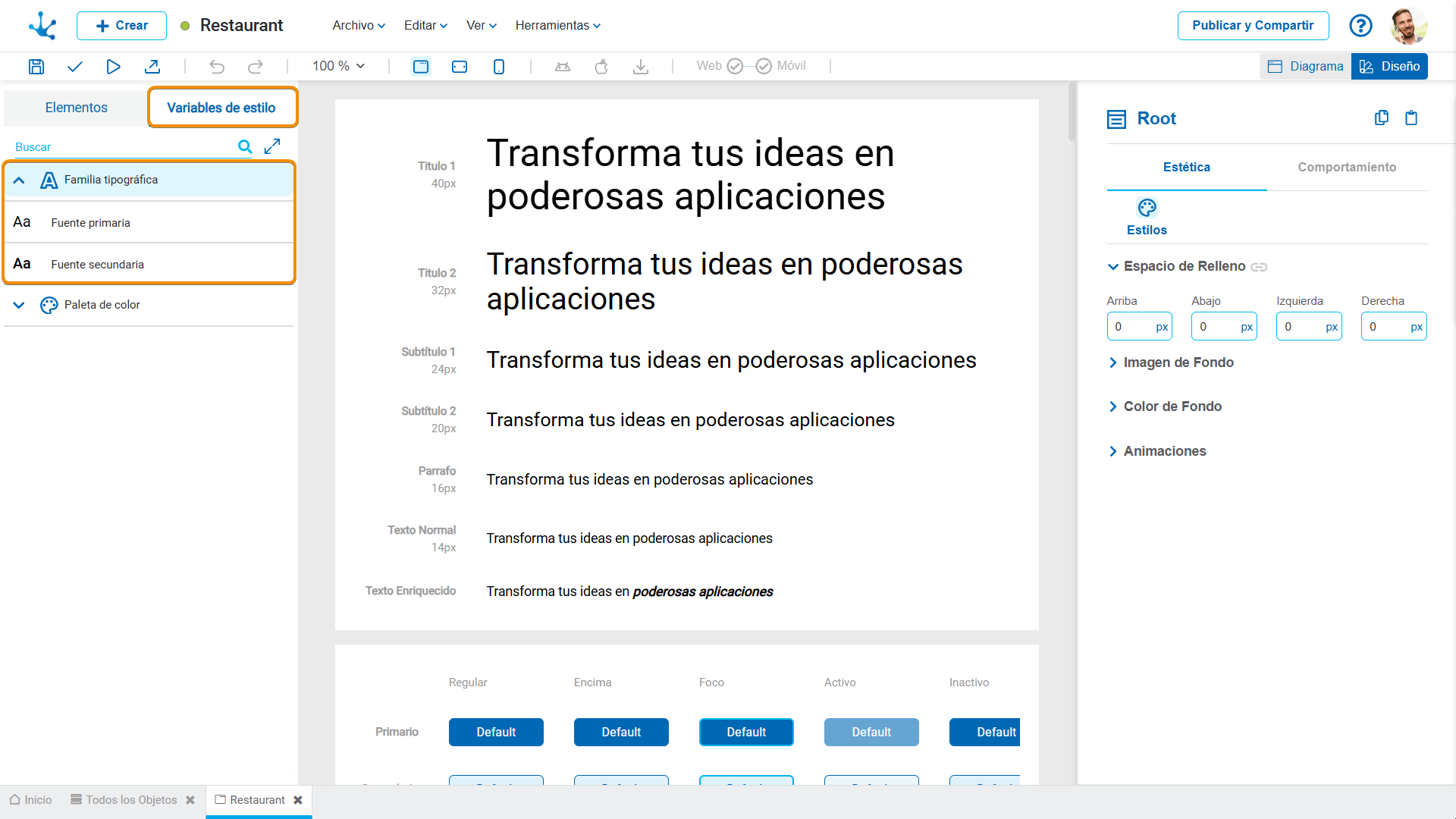Switch to the Comportamiento tab
Screen dimensions: 1456x819
1346,167
